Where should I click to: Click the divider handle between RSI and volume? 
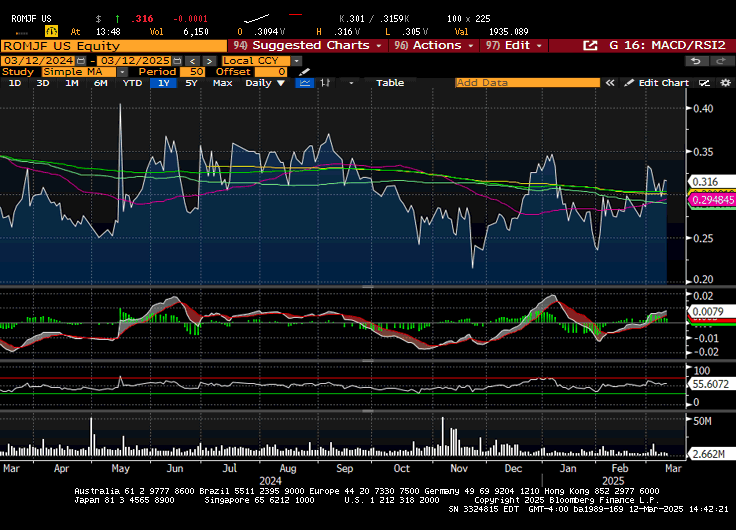click(x=368, y=411)
